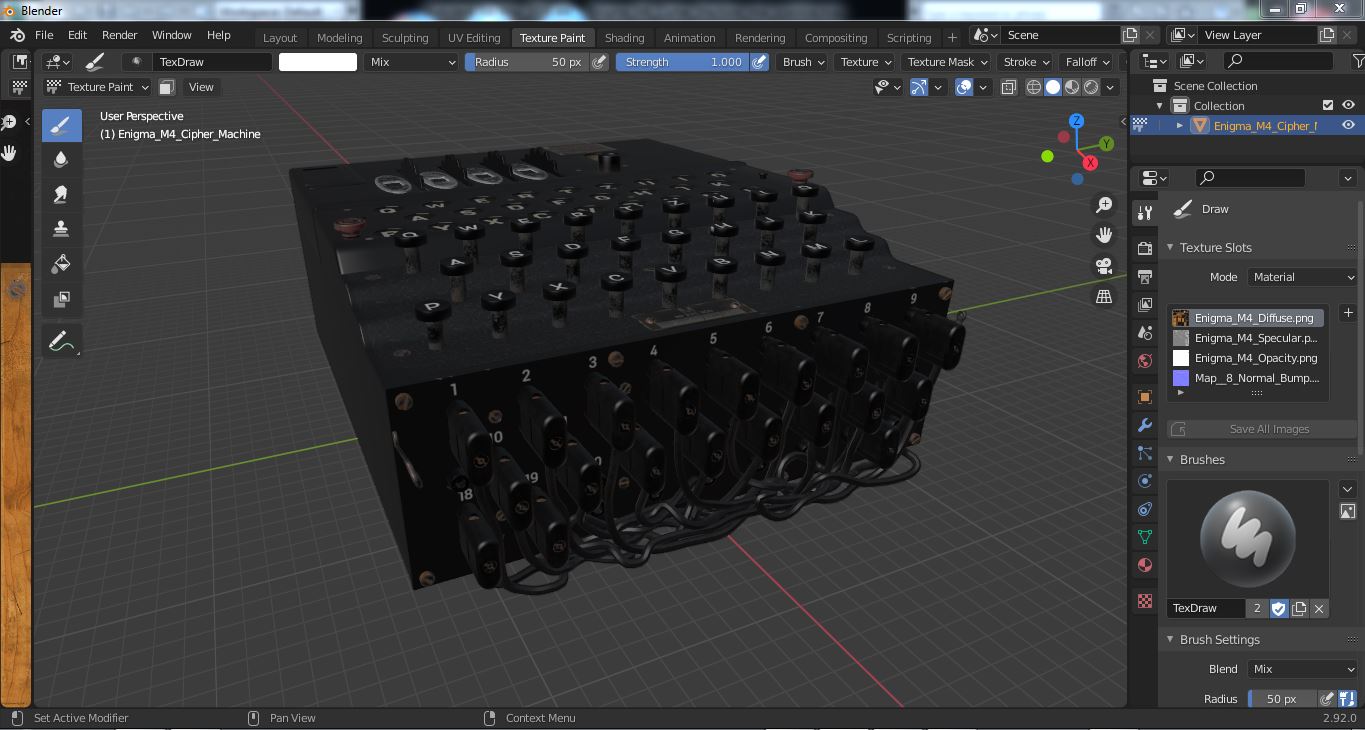
Task: Open the Object Data green triangle tab
Action: click(x=1145, y=537)
